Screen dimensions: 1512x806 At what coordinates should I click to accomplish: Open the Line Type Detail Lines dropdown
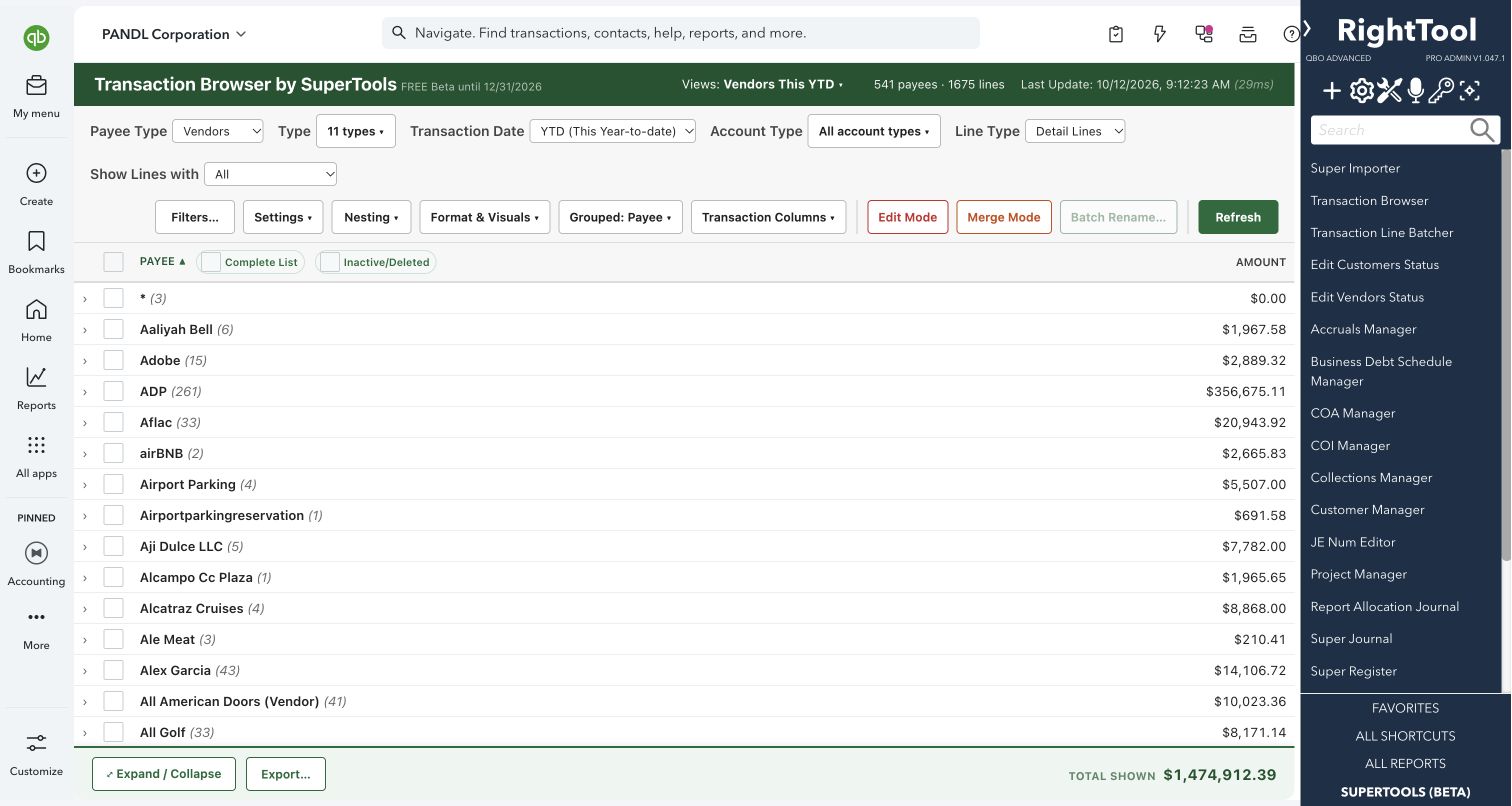coord(1075,131)
